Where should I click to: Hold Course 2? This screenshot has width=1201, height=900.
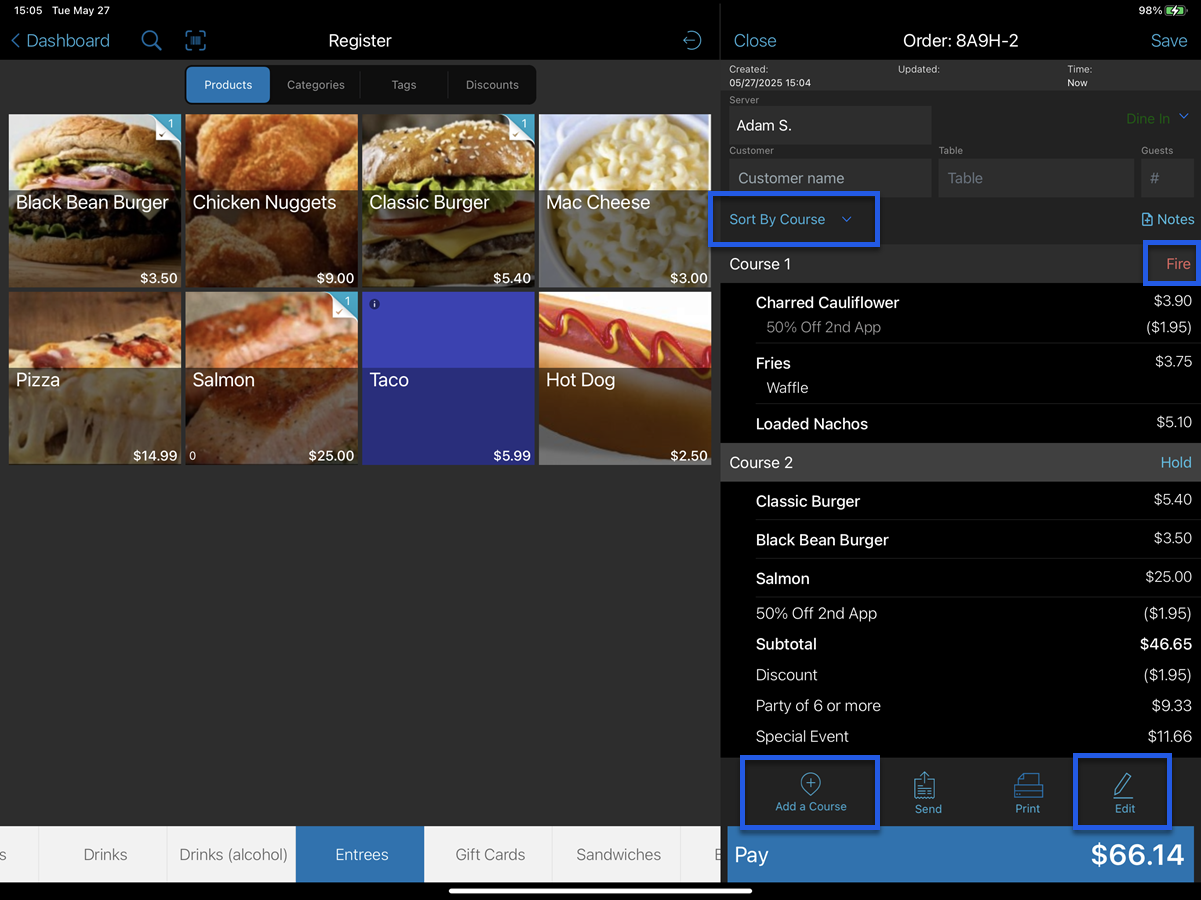1176,463
